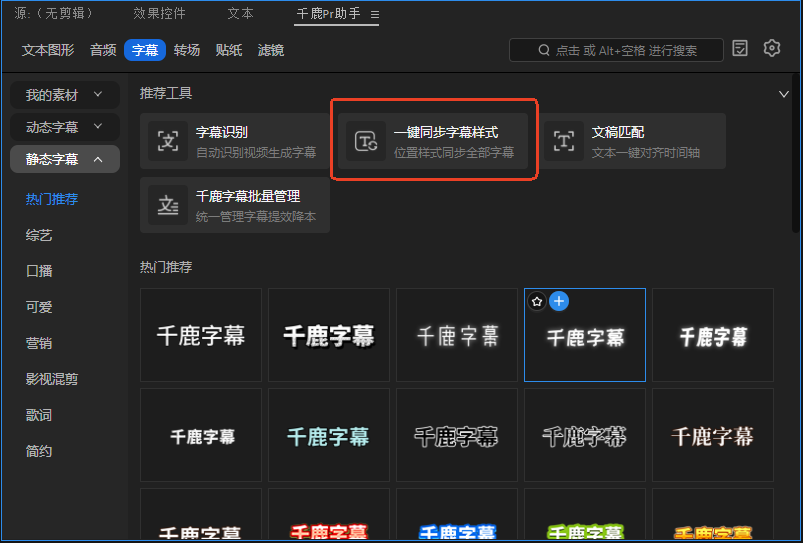Click the 自动识别视频生成字幕 description

tap(256, 153)
